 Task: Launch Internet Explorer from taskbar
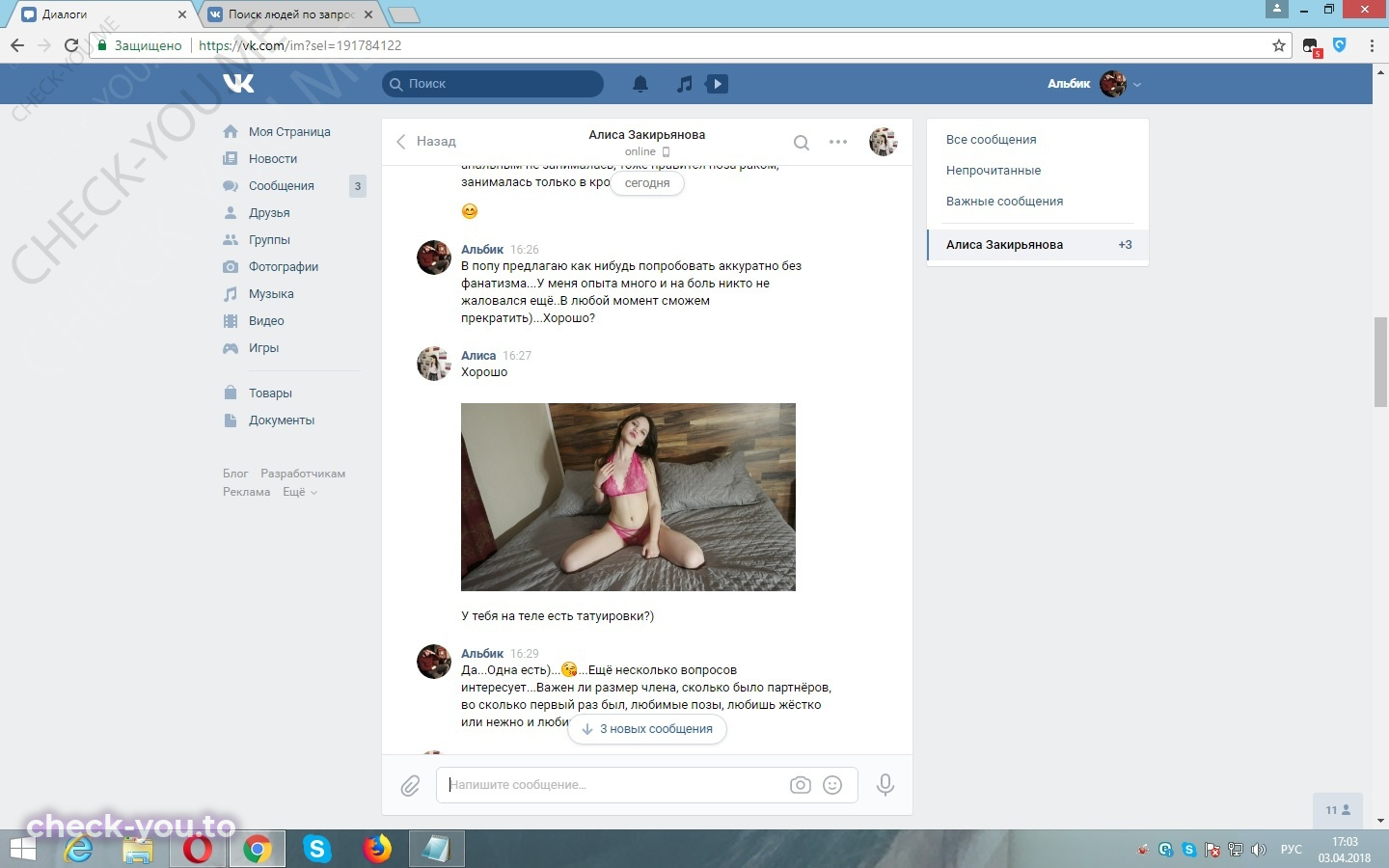coord(78,849)
